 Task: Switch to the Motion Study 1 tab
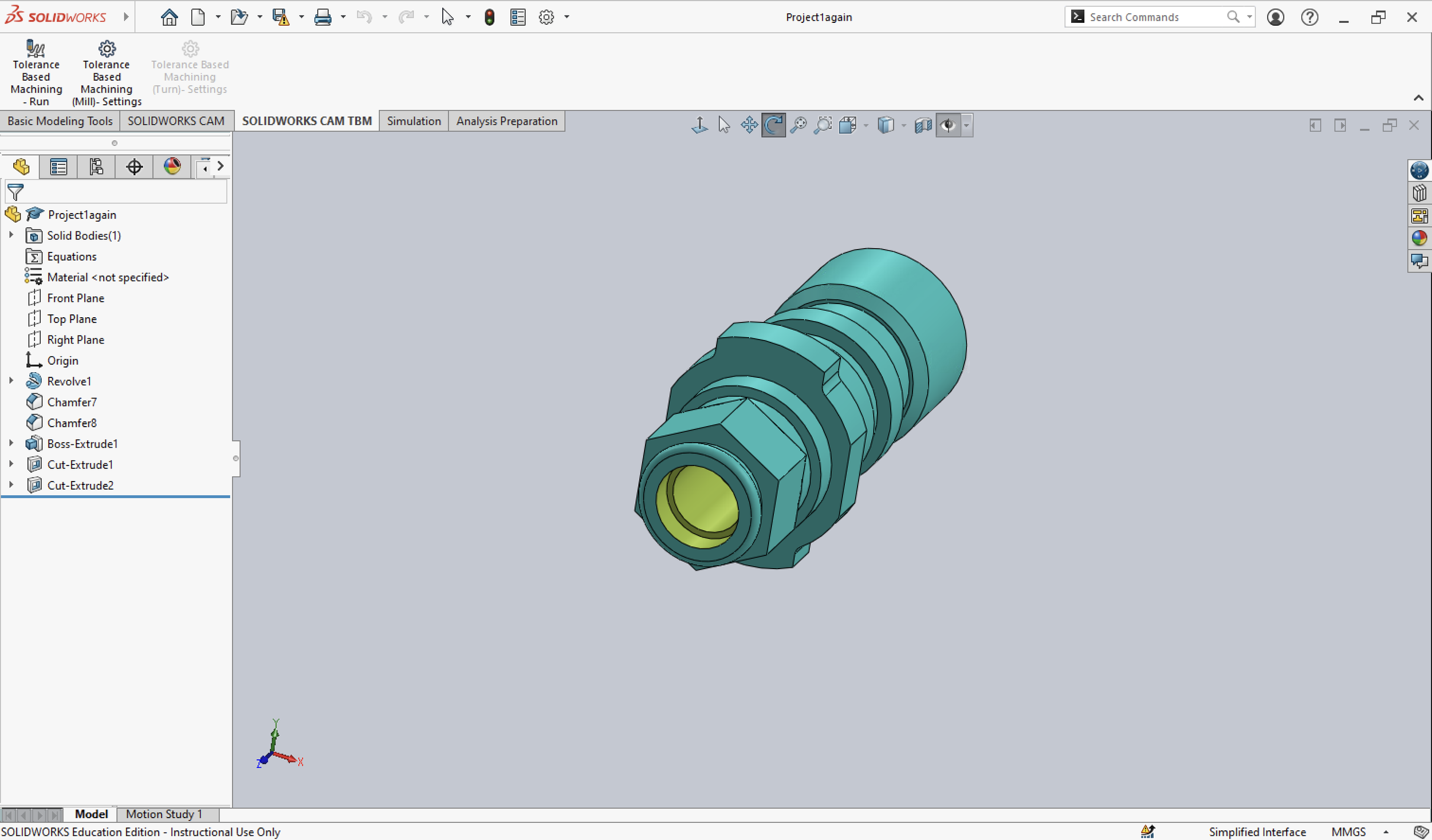(x=164, y=814)
